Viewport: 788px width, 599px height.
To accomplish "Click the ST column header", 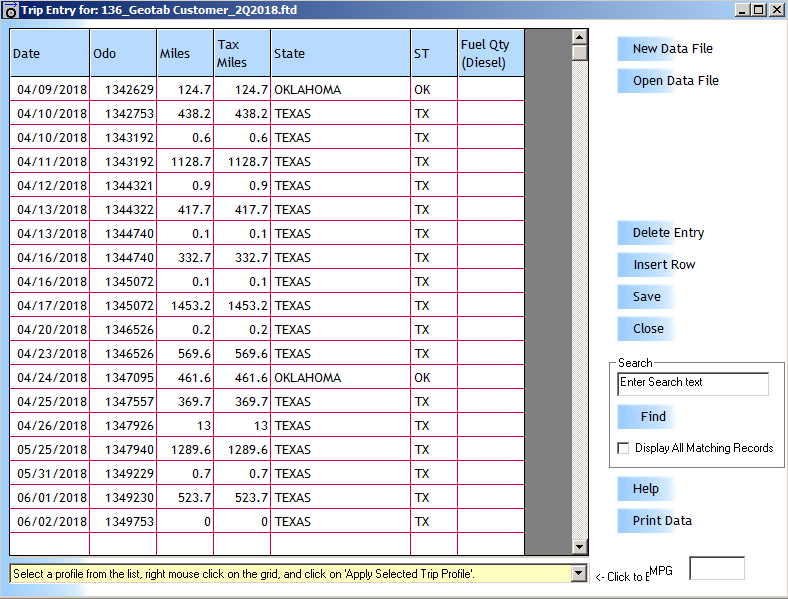I will click(434, 53).
